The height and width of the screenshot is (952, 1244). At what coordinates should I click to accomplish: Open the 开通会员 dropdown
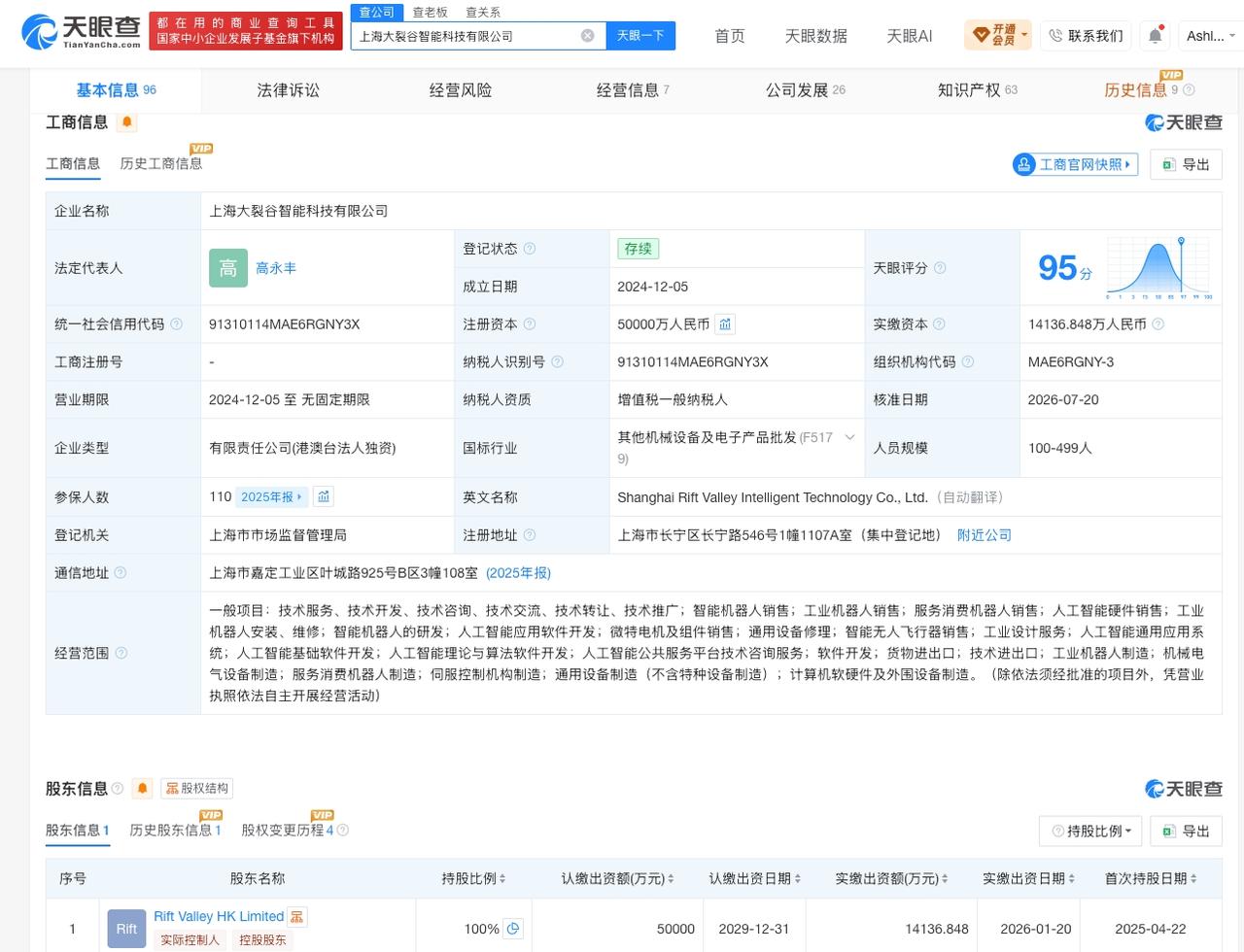pyautogui.click(x=998, y=35)
